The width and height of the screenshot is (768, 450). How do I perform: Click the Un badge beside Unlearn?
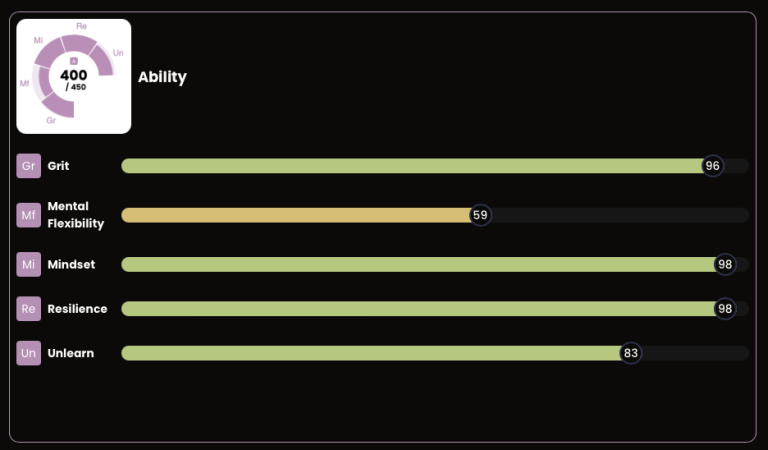[28, 353]
